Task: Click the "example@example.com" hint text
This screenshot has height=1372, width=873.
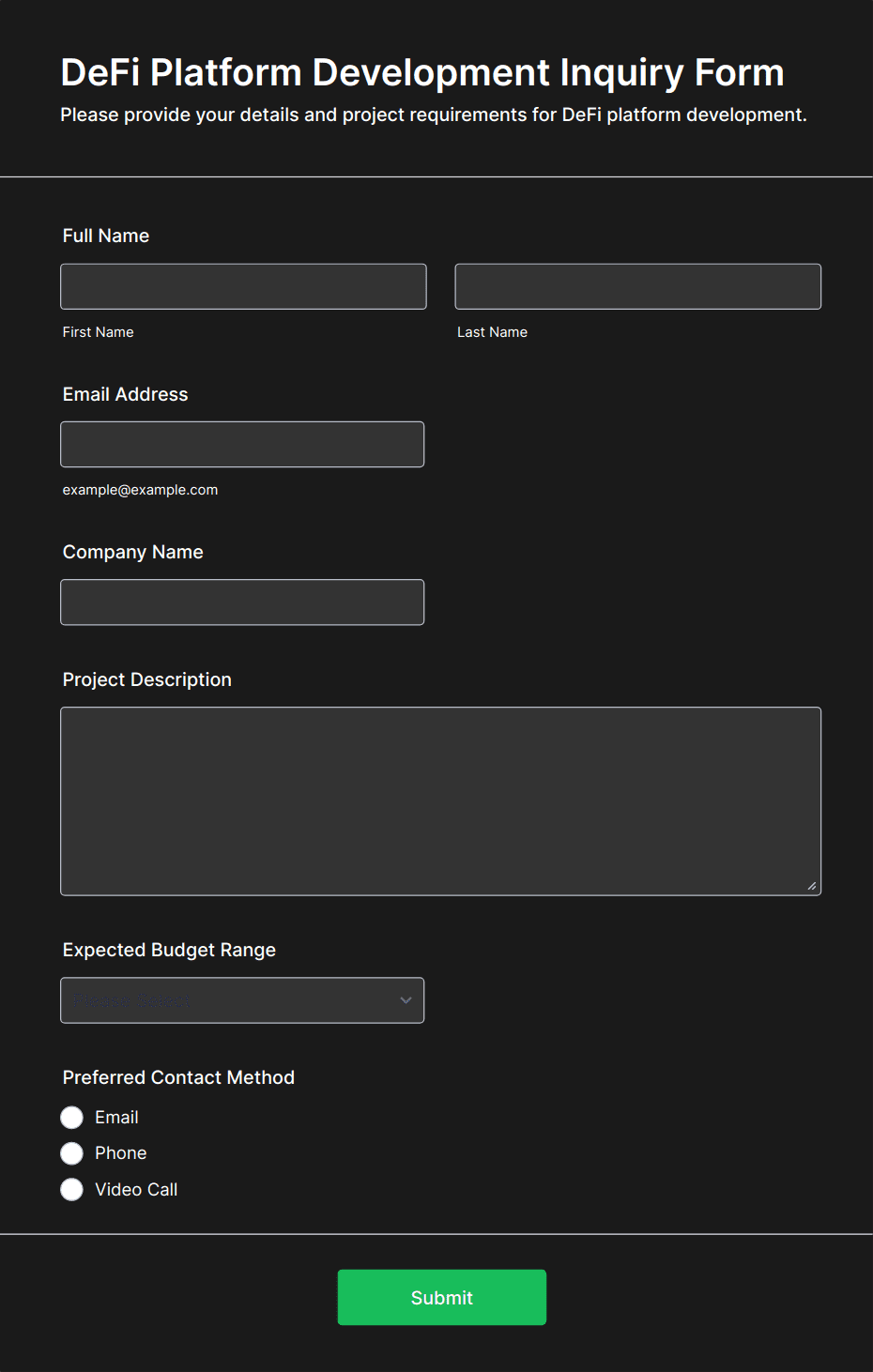Action: click(x=140, y=490)
